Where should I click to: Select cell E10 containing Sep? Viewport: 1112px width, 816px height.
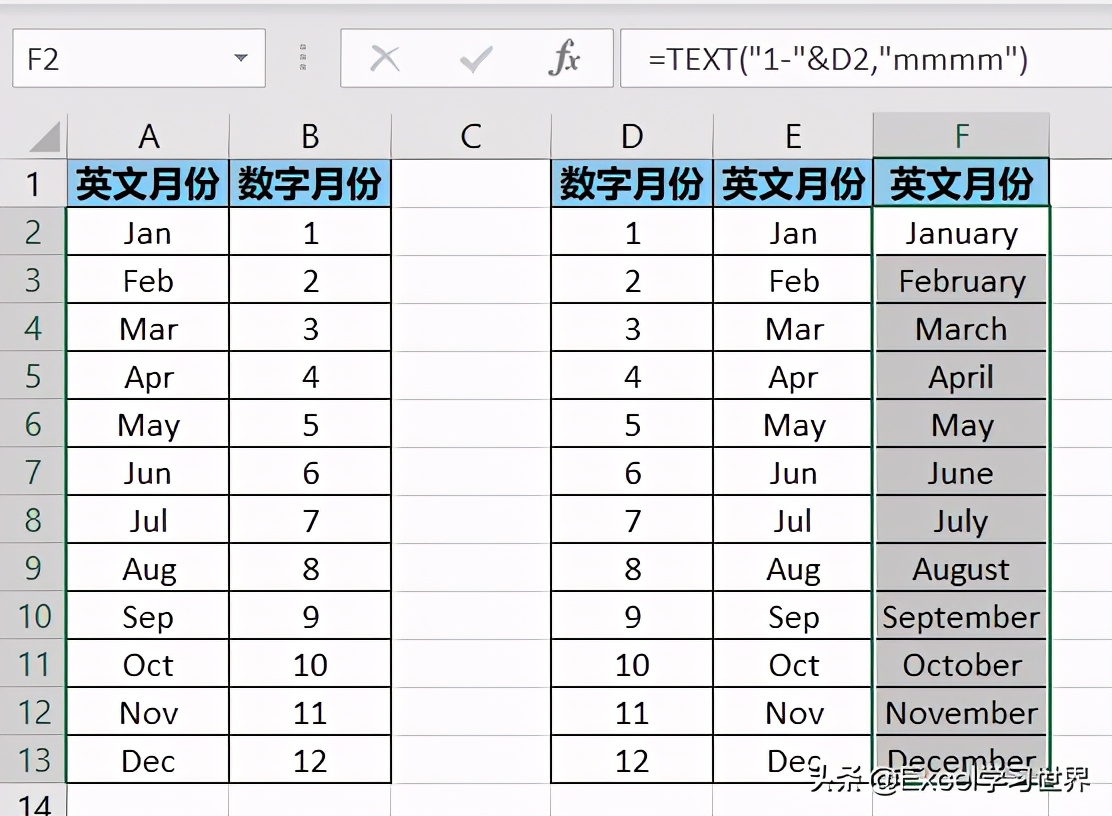click(x=793, y=615)
